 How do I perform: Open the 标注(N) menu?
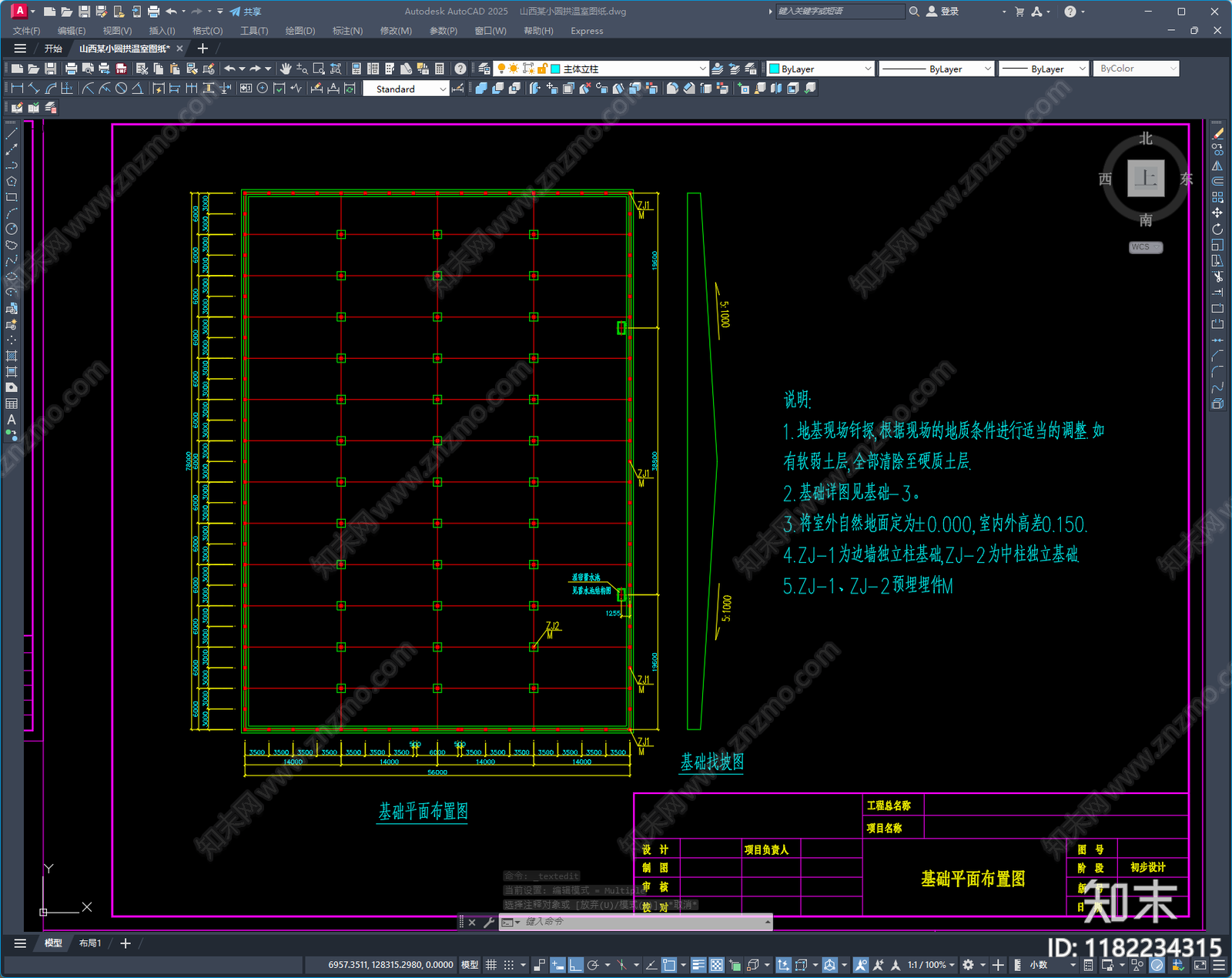point(347,31)
